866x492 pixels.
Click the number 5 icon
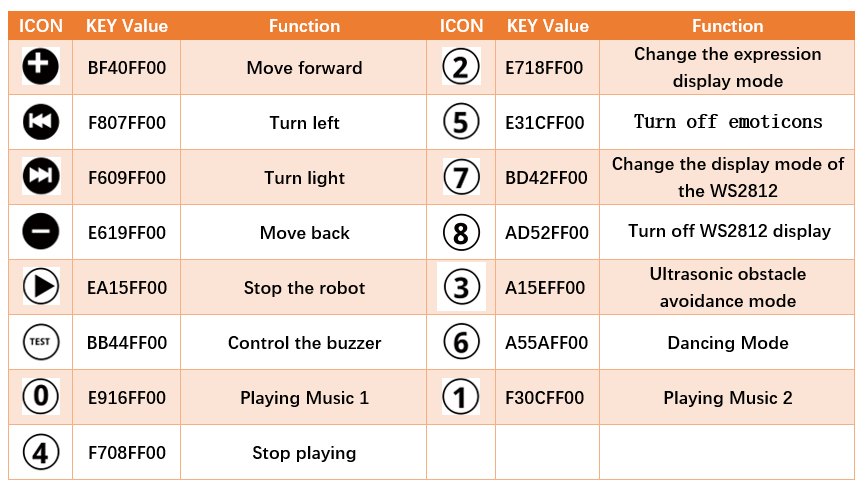click(x=461, y=121)
